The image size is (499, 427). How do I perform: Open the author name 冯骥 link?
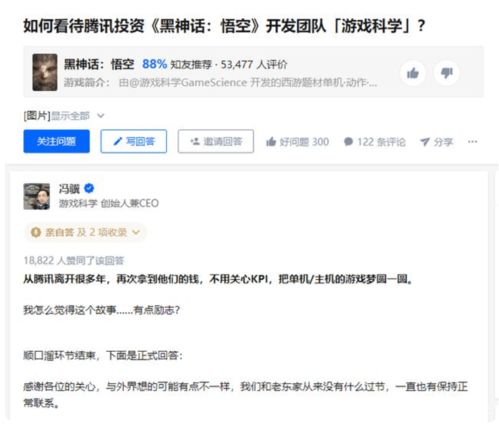click(69, 189)
